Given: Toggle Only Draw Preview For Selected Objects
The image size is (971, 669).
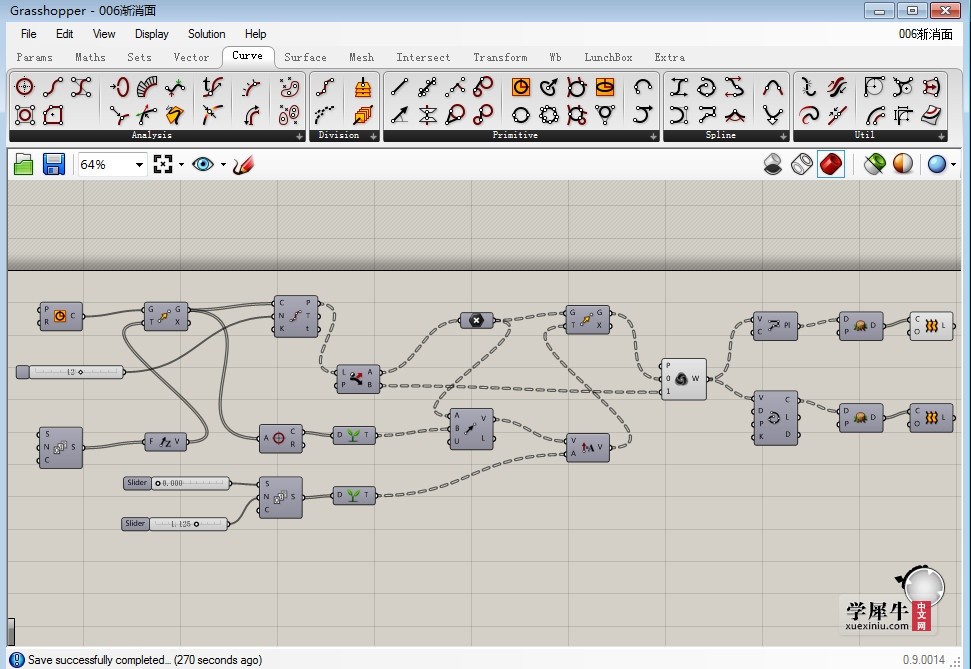Looking at the screenshot, I should pos(874,165).
